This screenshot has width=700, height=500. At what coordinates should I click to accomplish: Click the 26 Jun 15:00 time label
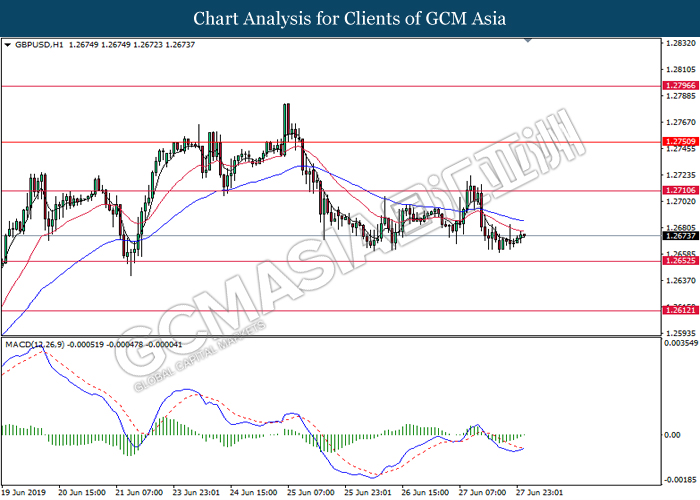pyautogui.click(x=425, y=492)
